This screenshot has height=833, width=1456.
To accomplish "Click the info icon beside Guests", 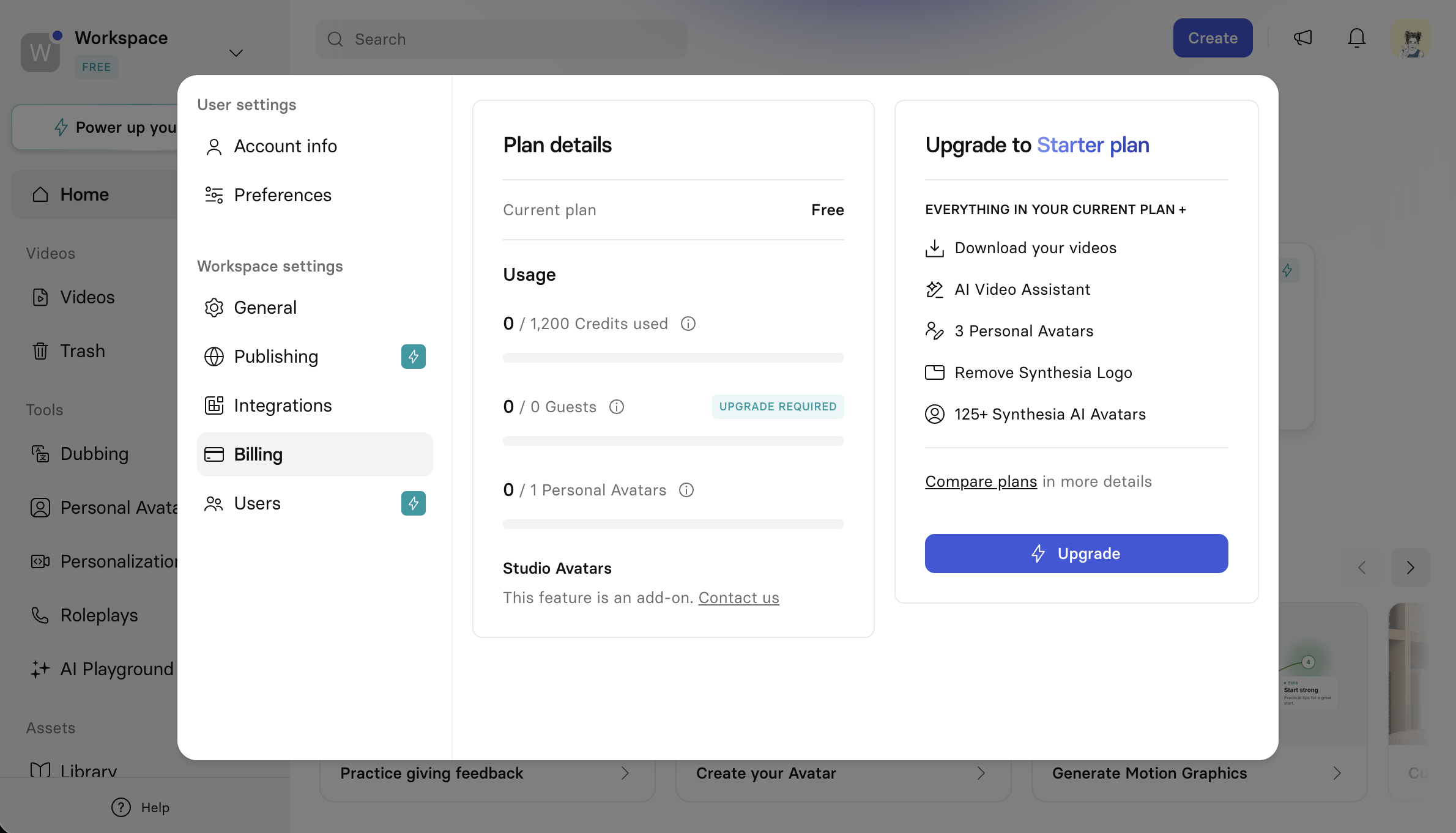I will point(617,407).
